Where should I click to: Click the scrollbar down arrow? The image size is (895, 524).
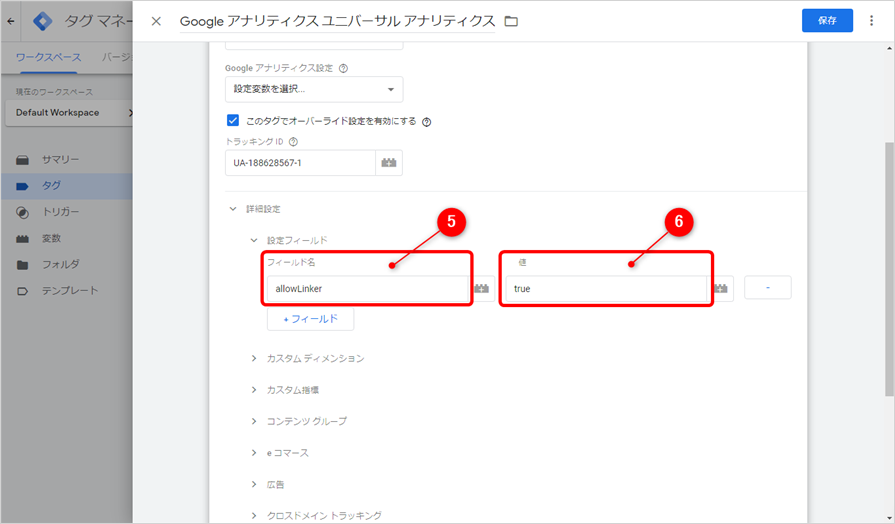[x=889, y=518]
